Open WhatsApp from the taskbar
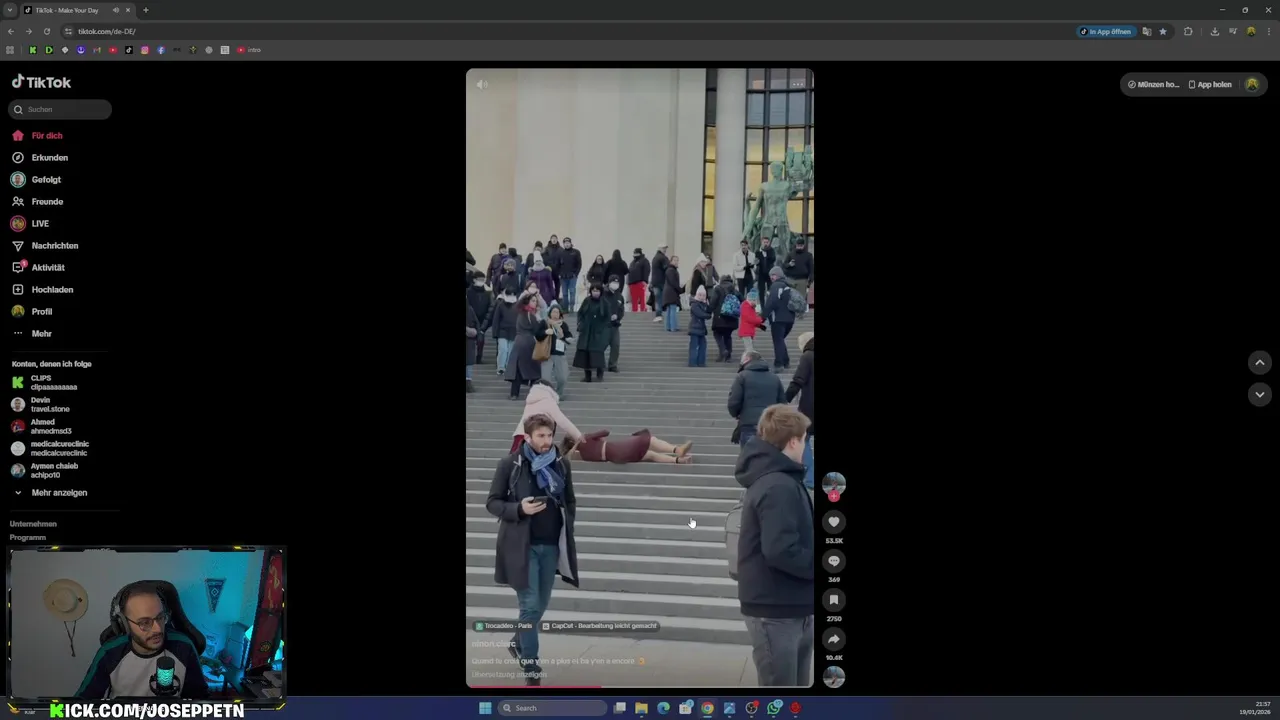The image size is (1280, 720). [774, 708]
